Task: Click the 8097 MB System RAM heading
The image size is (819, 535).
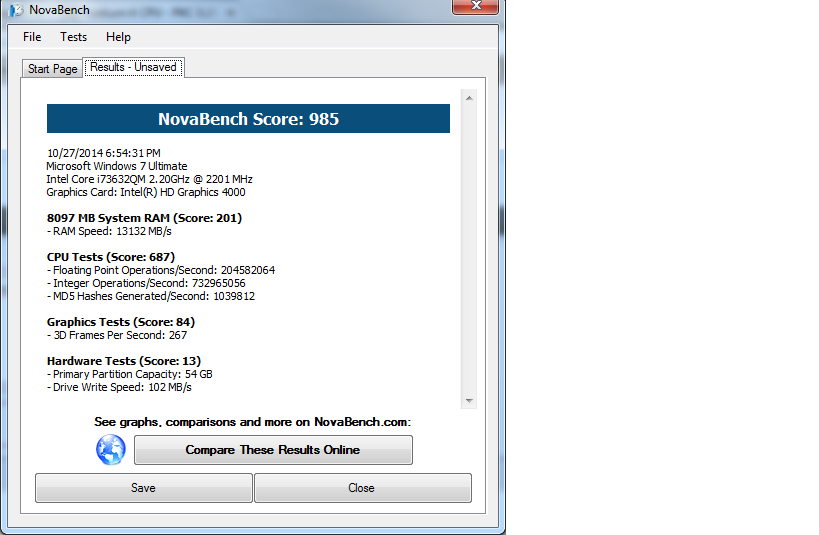Action: (144, 218)
